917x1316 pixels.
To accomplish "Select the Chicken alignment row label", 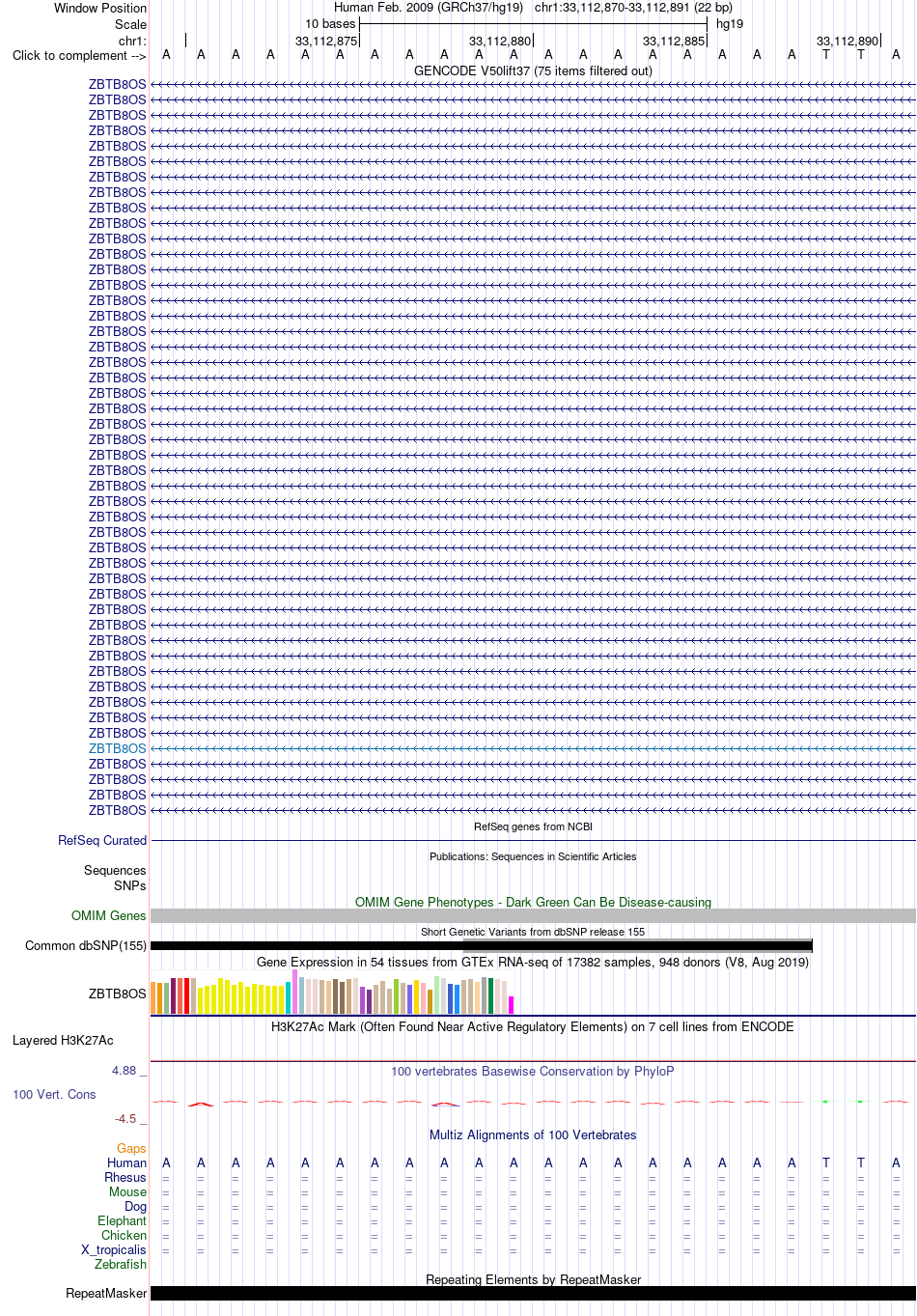I will (124, 1235).
